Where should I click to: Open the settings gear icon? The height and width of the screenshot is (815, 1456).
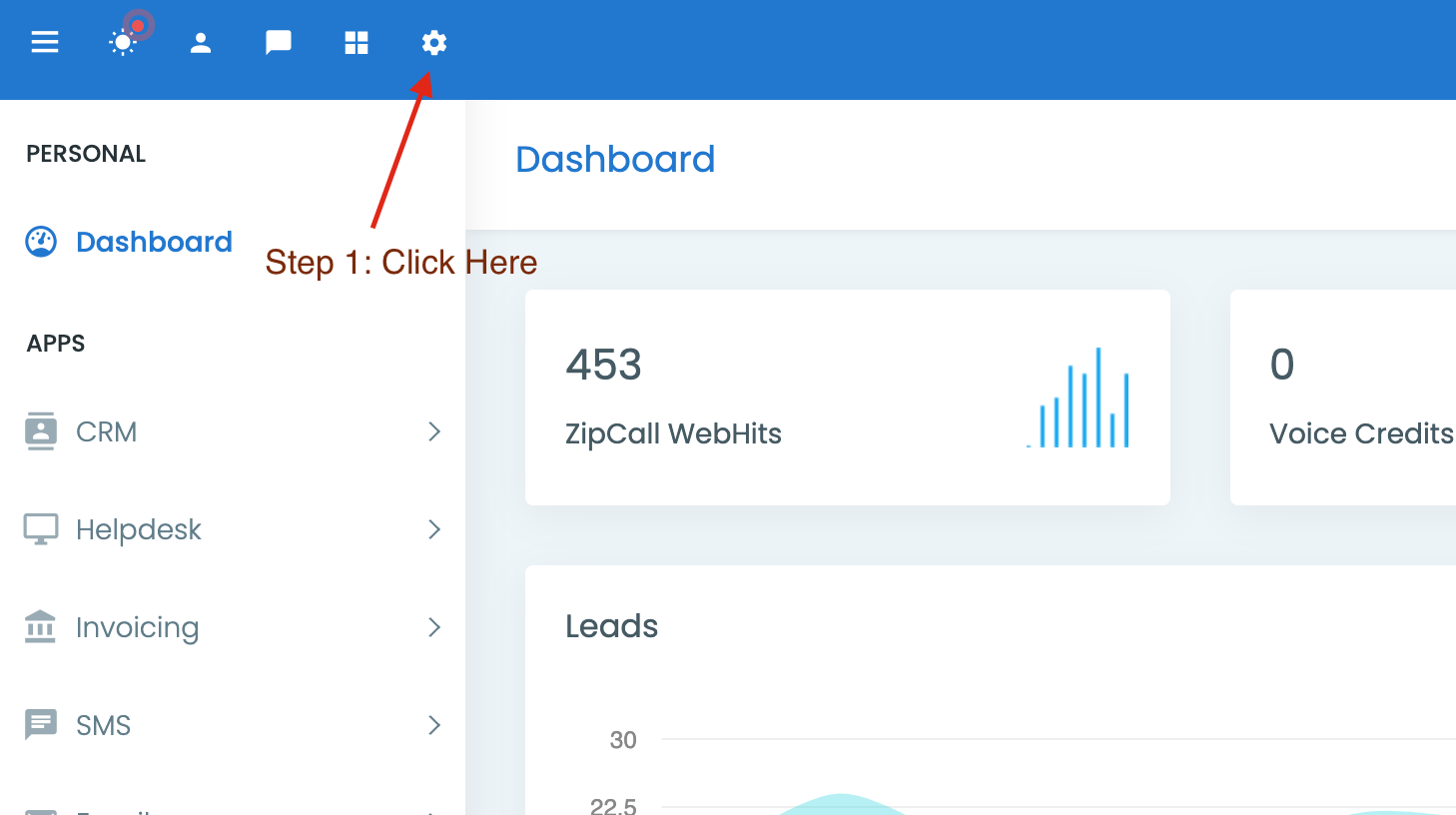pos(434,42)
